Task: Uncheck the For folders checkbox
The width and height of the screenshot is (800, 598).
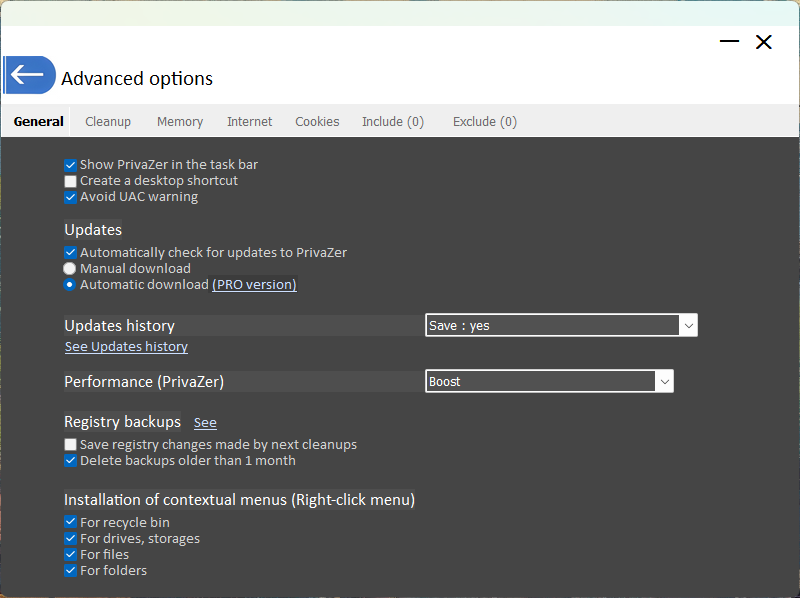Action: [70, 570]
